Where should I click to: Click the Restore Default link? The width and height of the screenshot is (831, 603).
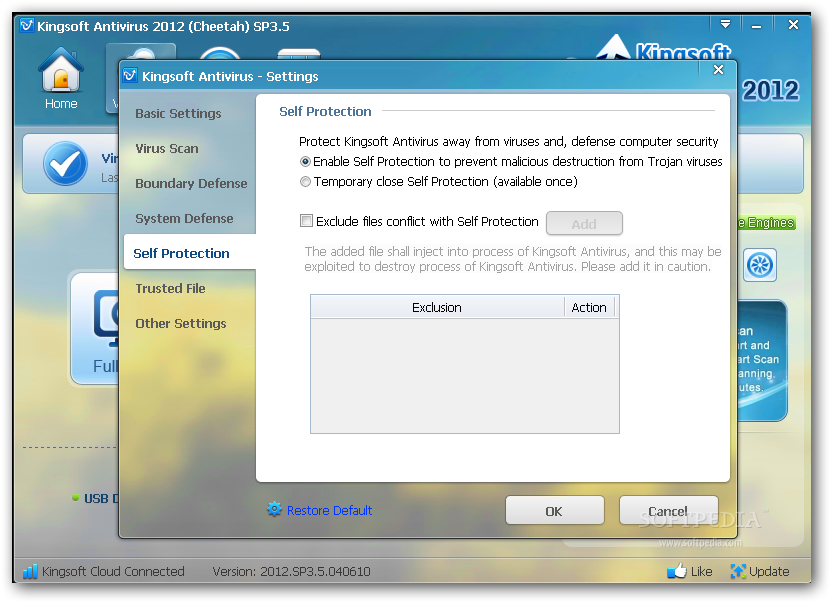coord(329,510)
